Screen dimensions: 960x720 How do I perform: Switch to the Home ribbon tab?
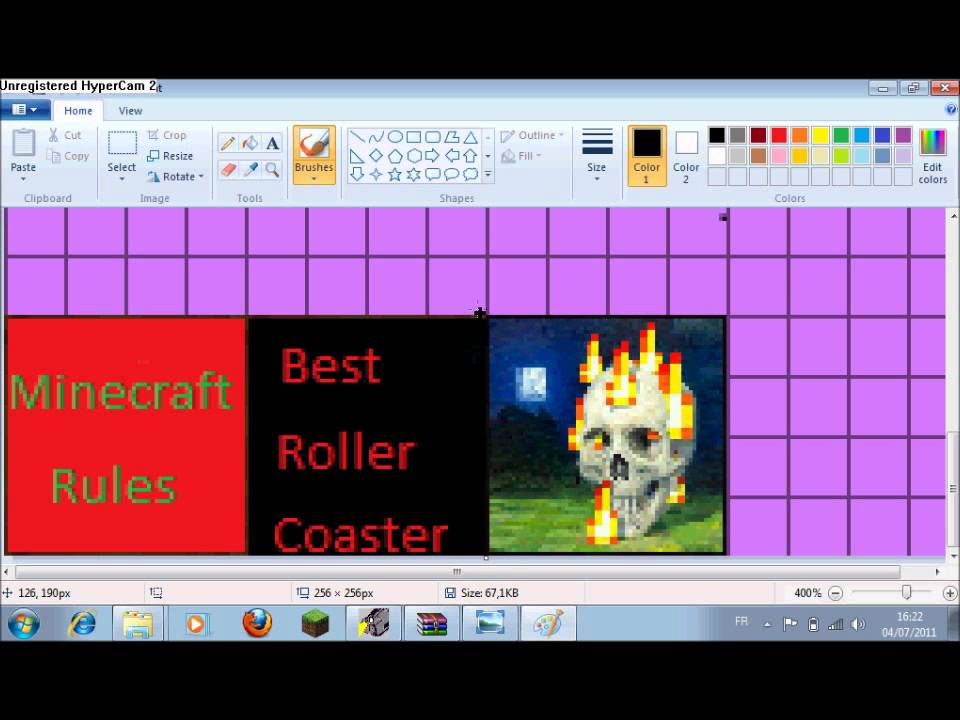pyautogui.click(x=78, y=111)
